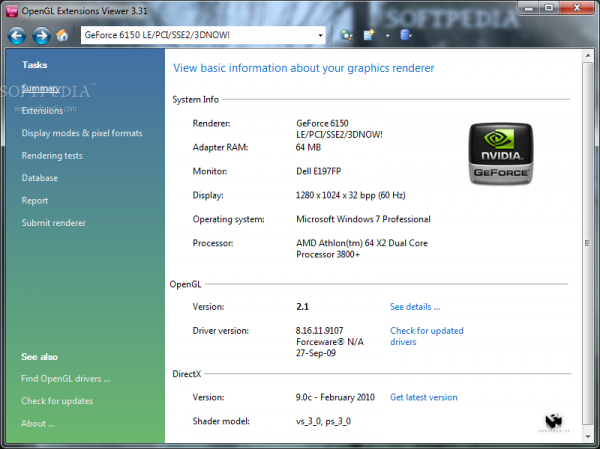Click the OpenGL Extensions Viewer title icon
Viewport: 600px width, 449px height.
pyautogui.click(x=13, y=11)
